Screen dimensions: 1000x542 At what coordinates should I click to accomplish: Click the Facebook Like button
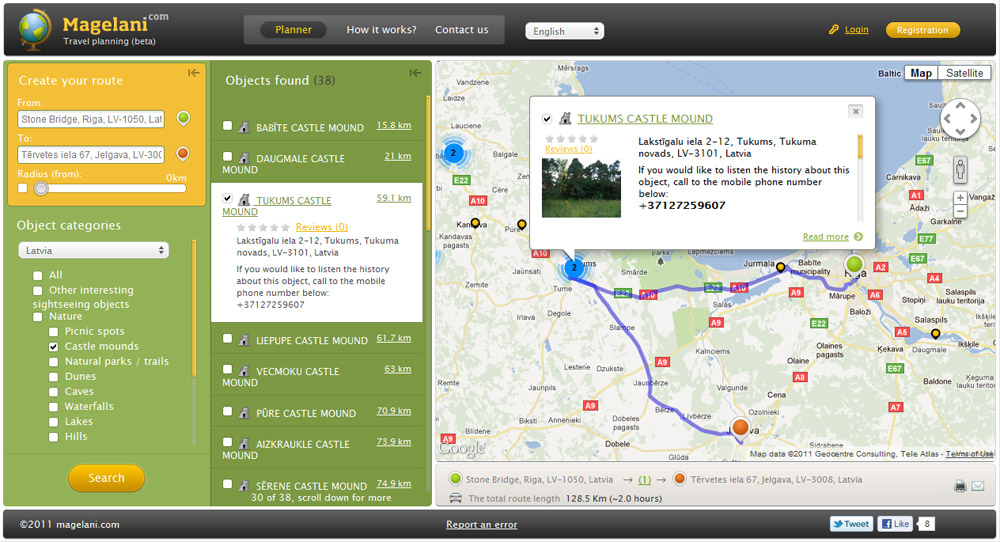click(x=895, y=524)
